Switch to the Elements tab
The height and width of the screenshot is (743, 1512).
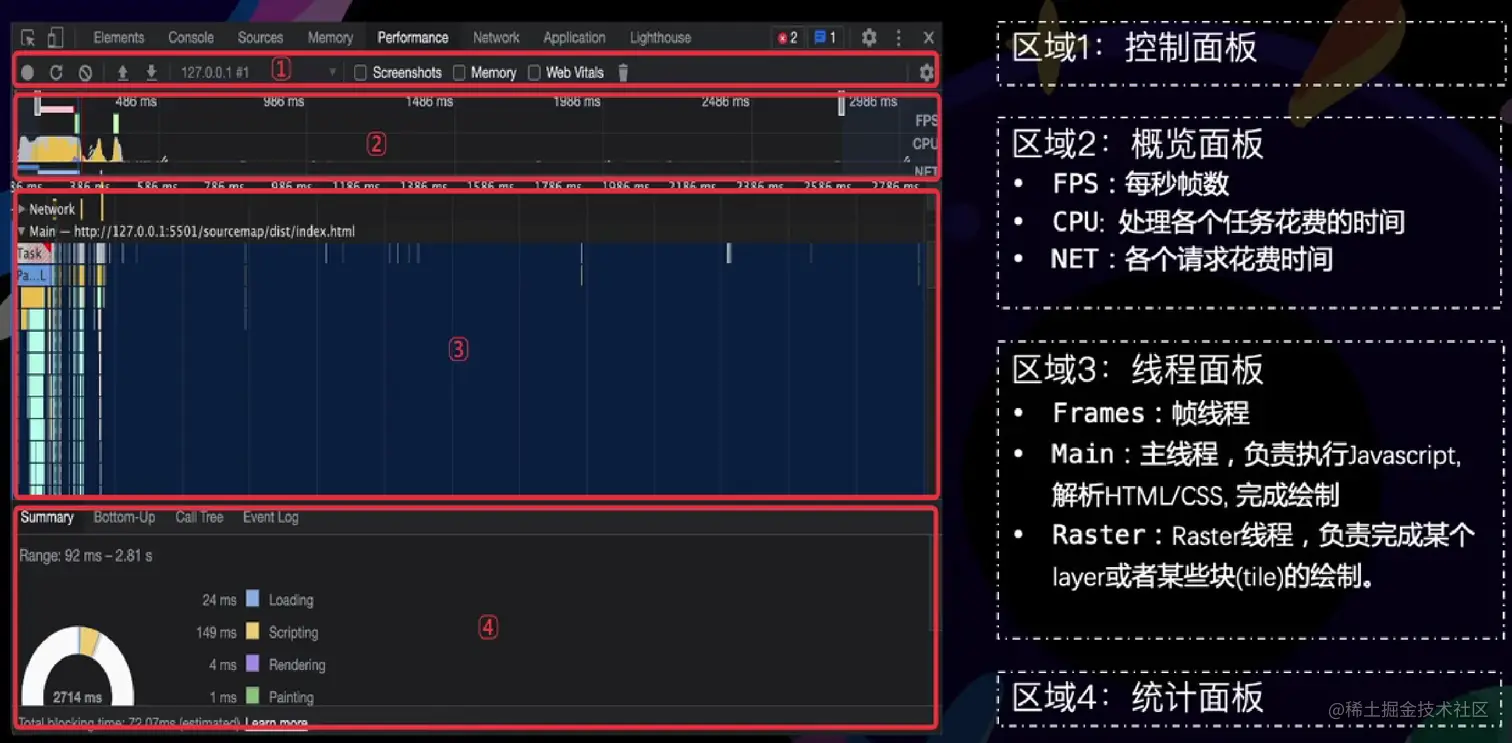click(119, 38)
